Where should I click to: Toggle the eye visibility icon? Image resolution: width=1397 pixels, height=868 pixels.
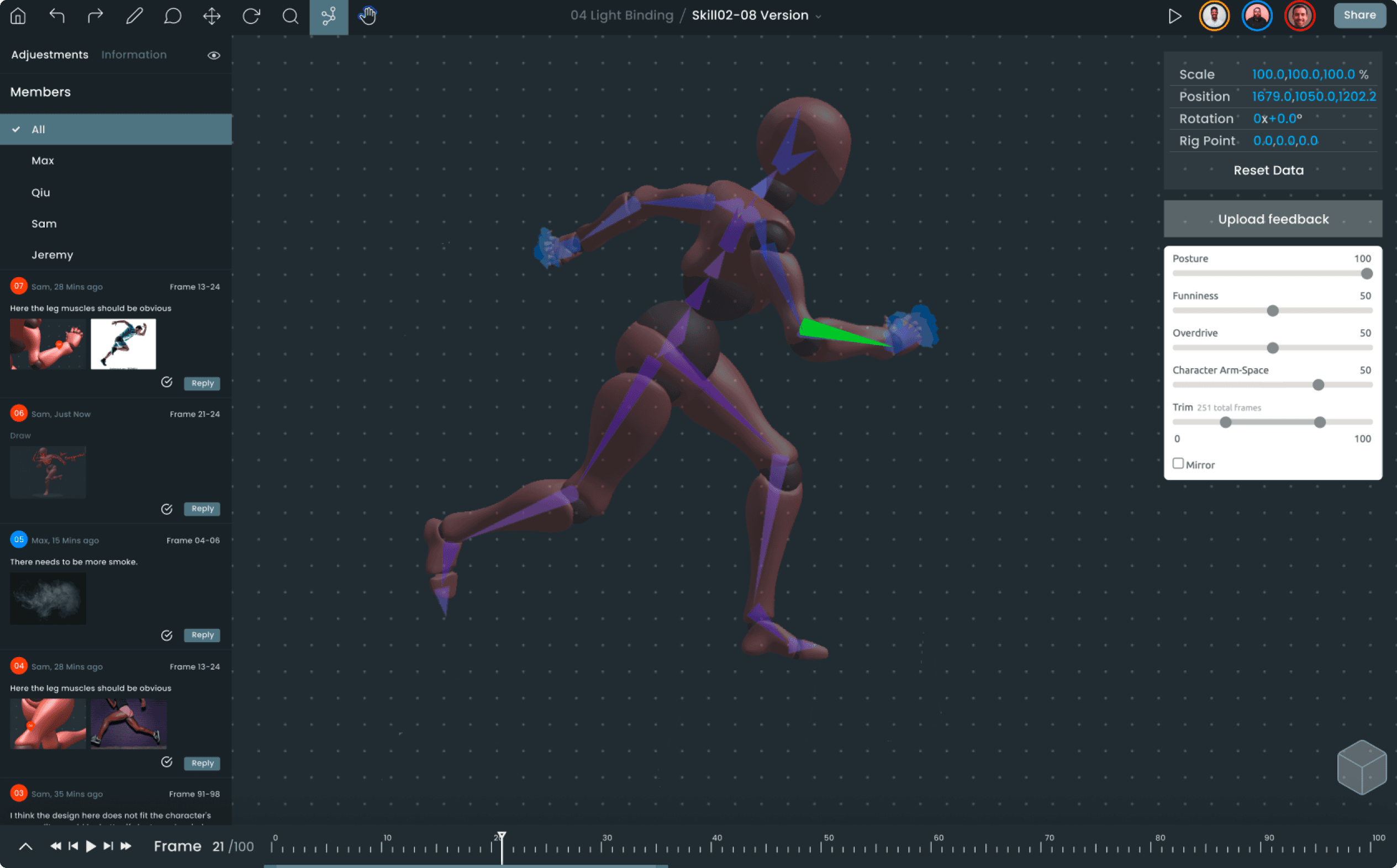[x=214, y=55]
